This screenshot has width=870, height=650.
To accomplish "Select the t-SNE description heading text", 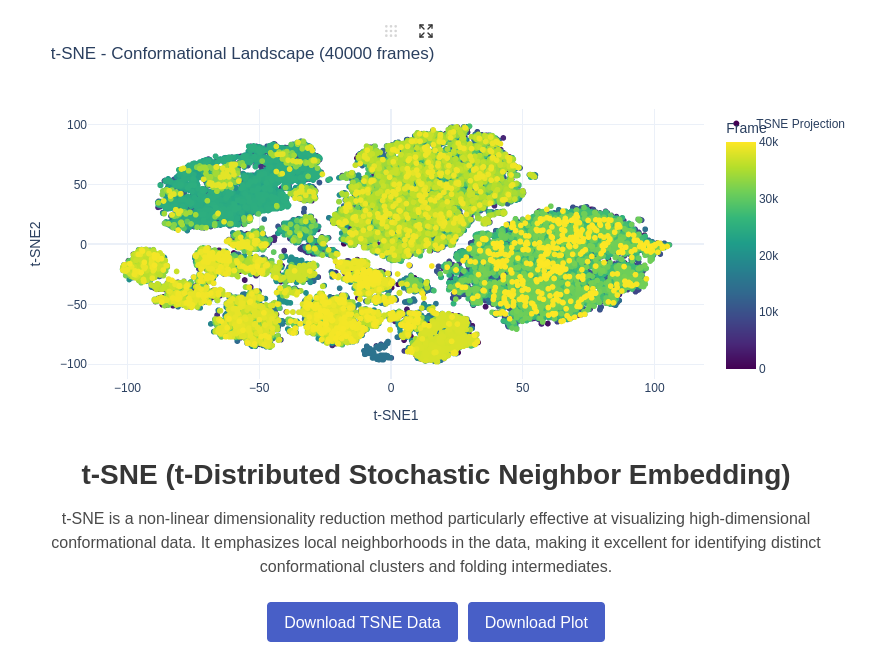I will click(435, 474).
